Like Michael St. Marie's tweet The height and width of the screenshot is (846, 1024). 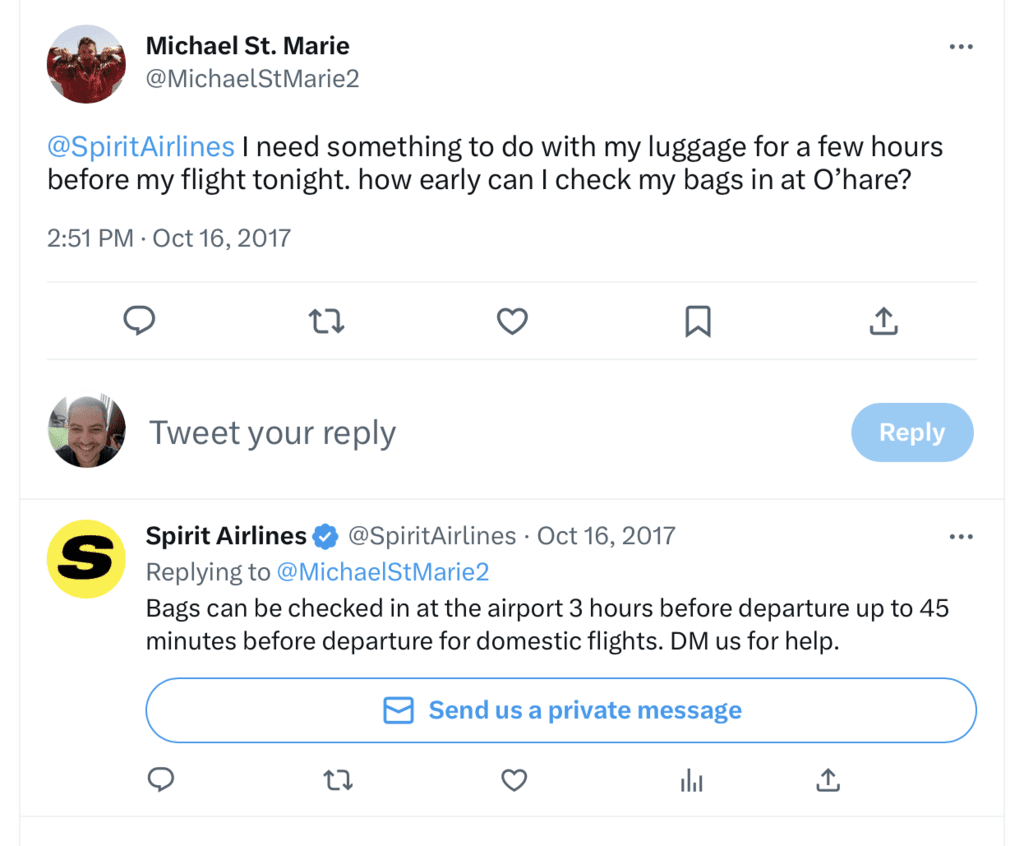click(512, 321)
